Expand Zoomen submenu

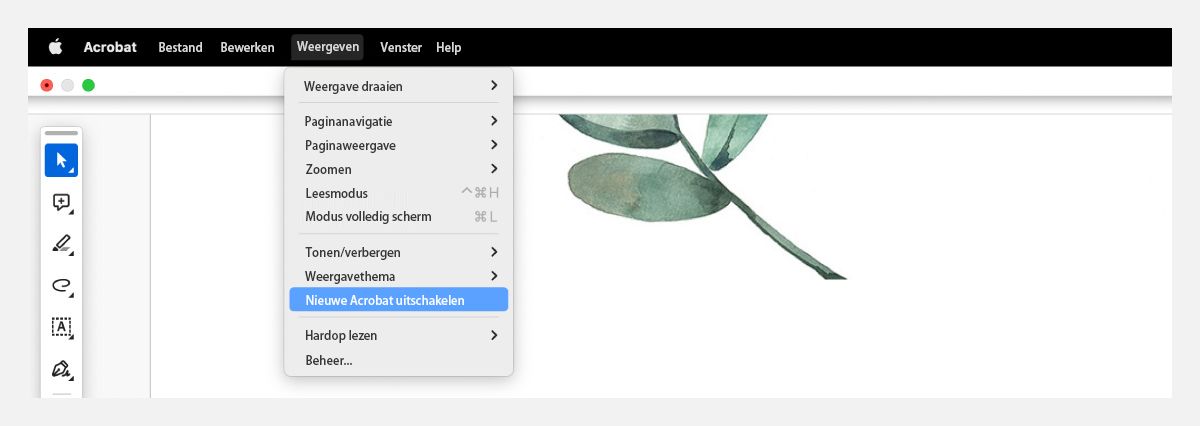pyautogui.click(x=399, y=169)
